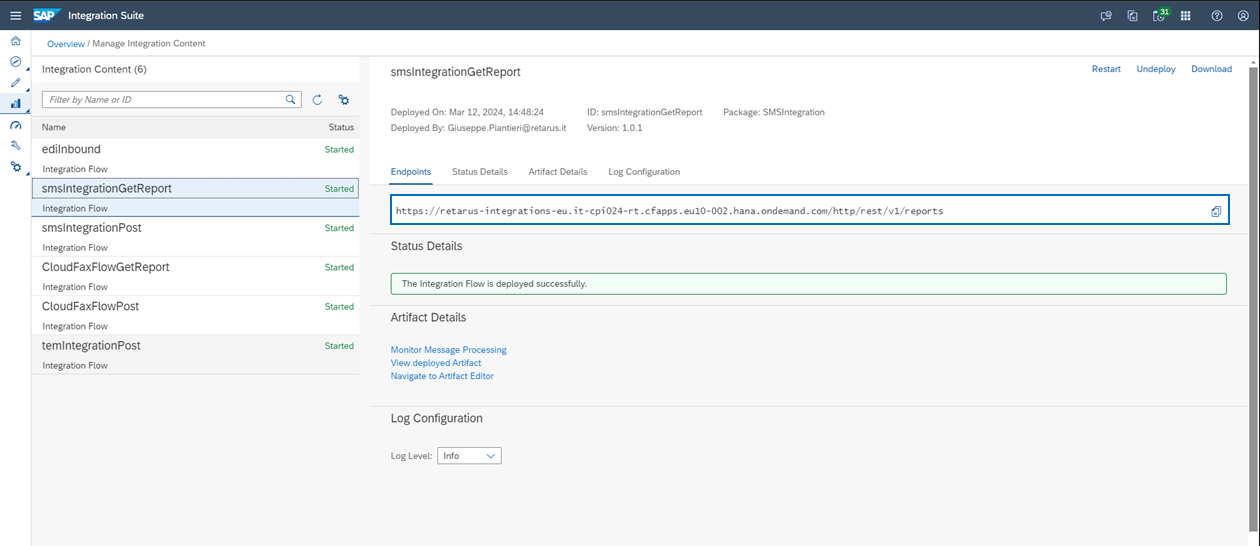Click the Undeploy button
Image resolution: width=1260 pixels, height=546 pixels.
pos(1155,69)
